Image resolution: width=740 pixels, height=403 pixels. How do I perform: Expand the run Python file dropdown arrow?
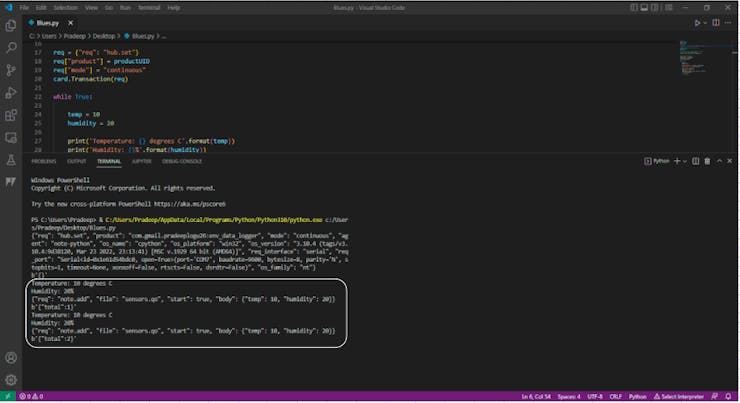click(703, 22)
